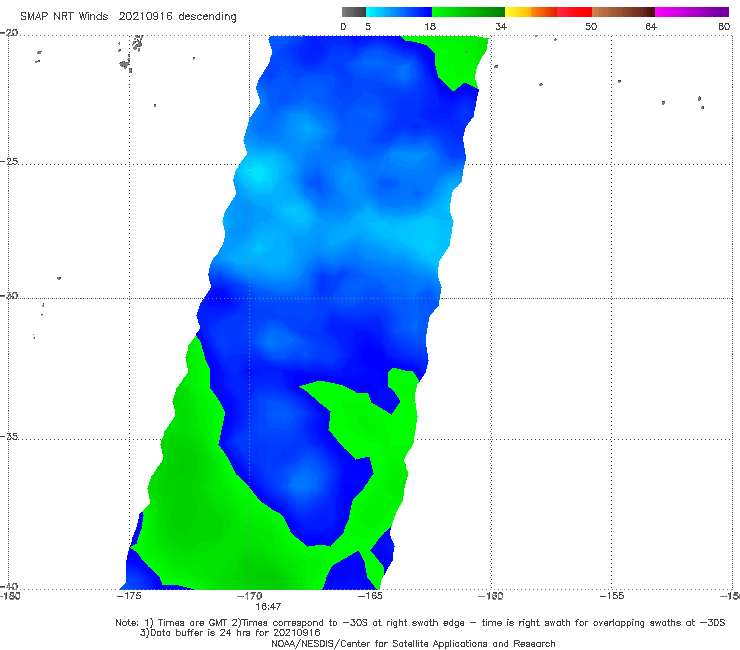Click the date '20210916' in the title
Screen dimensions: 740x650
pyautogui.click(x=145, y=16)
